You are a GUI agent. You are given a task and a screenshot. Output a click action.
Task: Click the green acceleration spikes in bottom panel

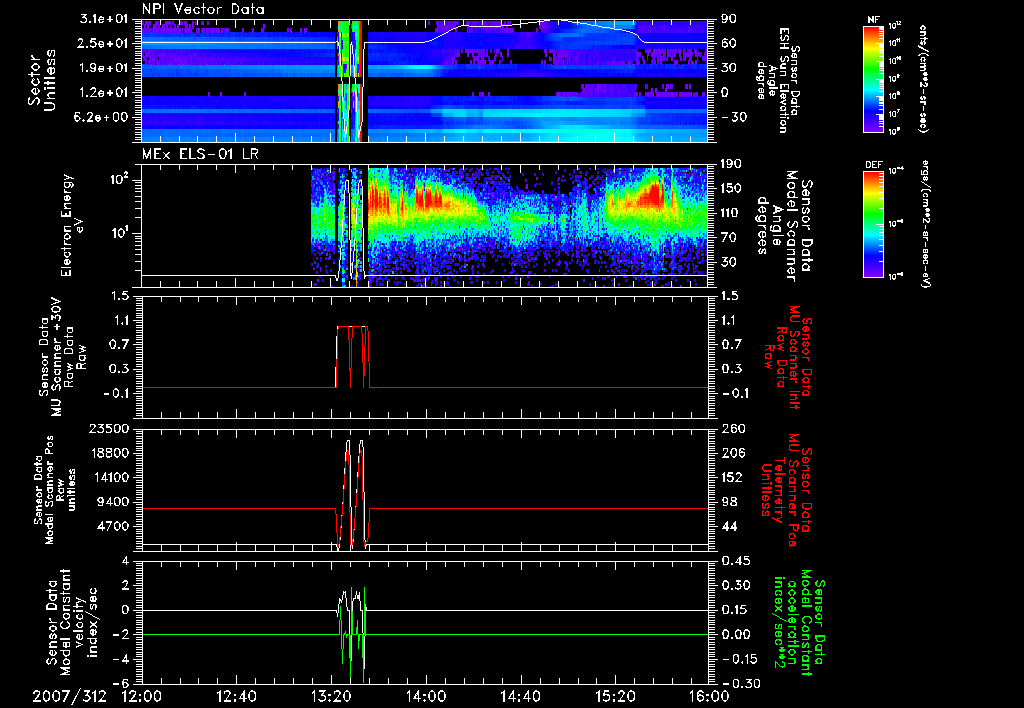[353, 635]
